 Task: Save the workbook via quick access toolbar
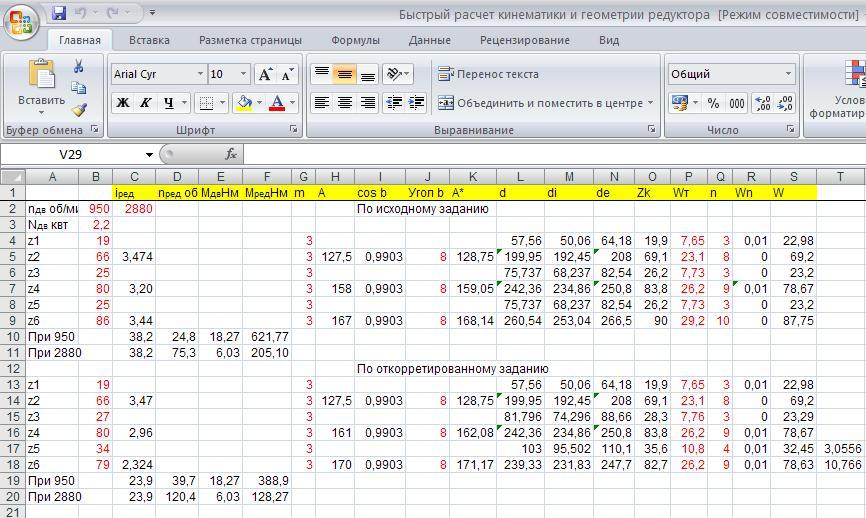point(59,13)
